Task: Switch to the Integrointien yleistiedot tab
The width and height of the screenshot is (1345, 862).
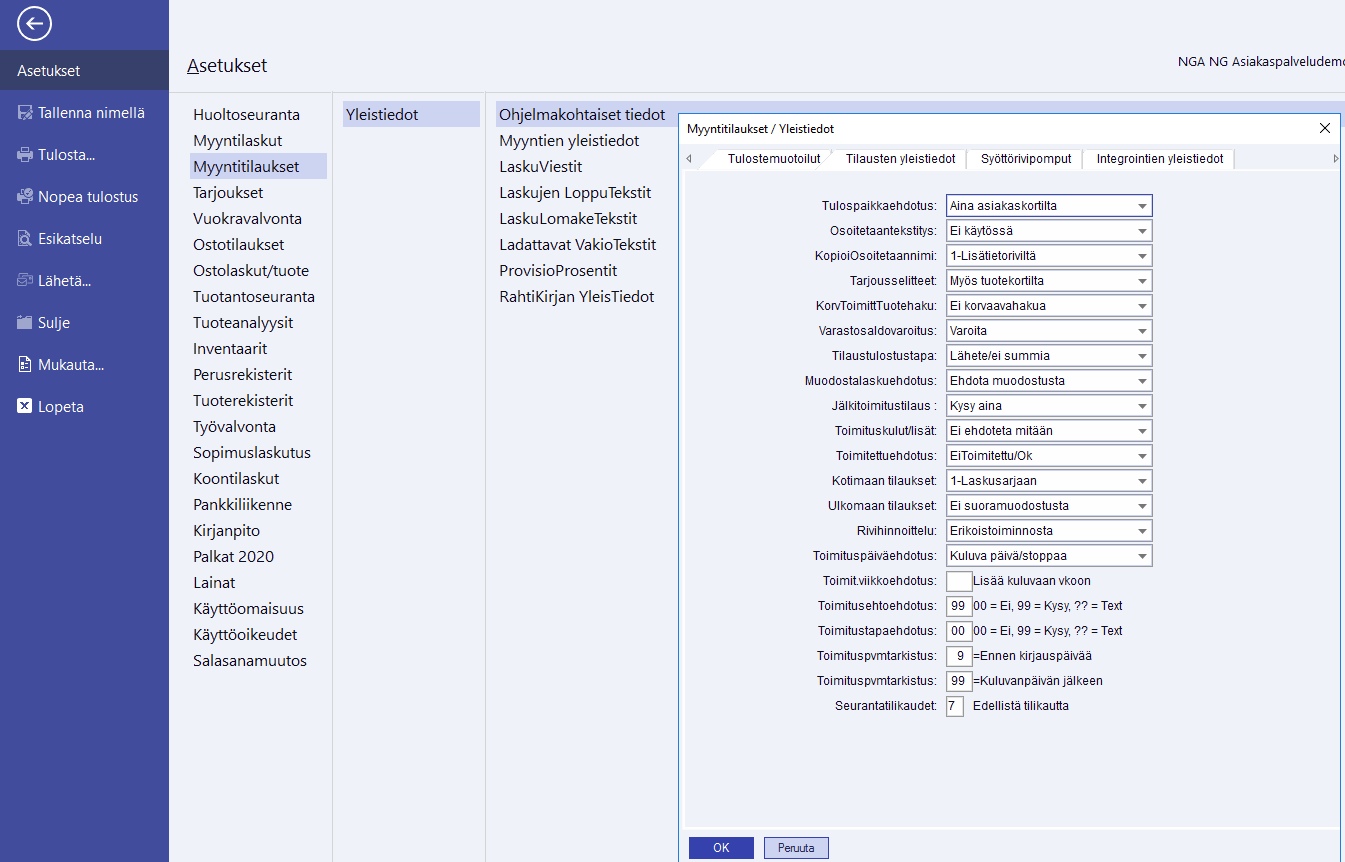Action: point(1160,159)
